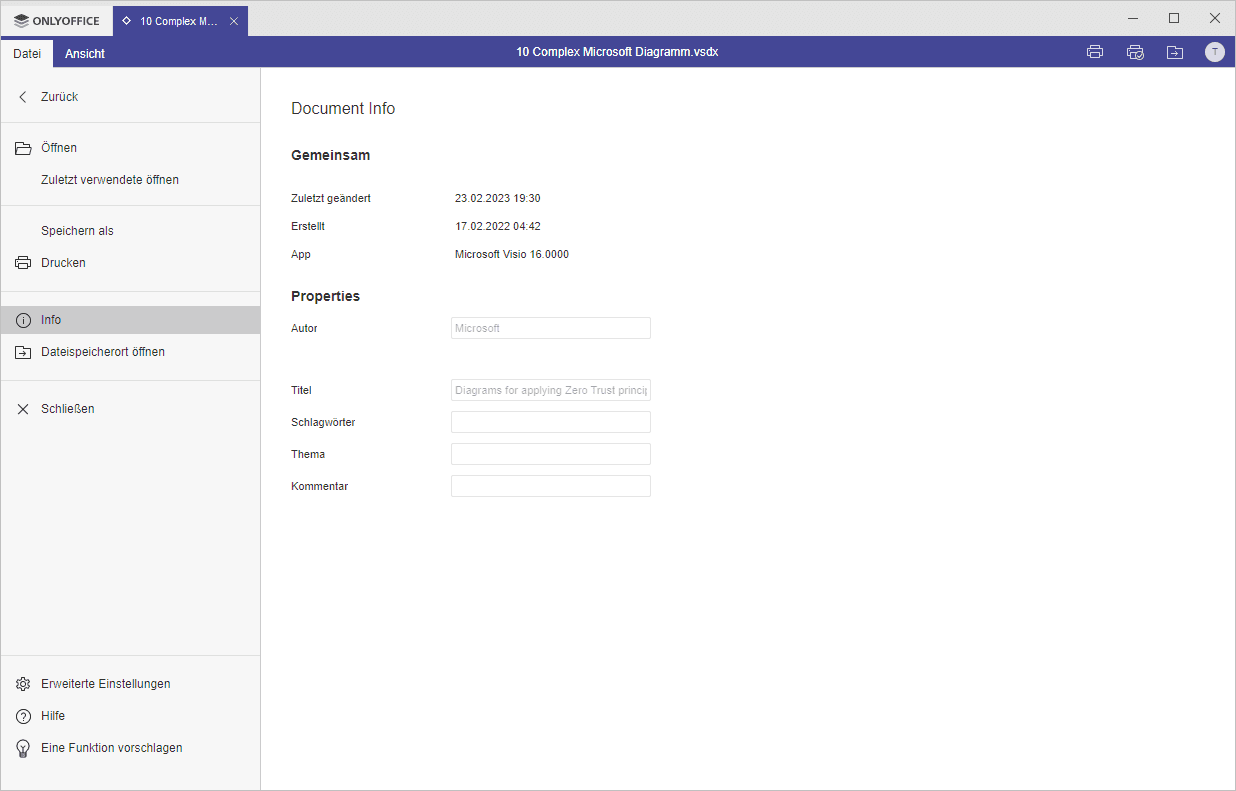Open Erweiterte Einstellungen gear icon
The height and width of the screenshot is (791, 1236).
(x=23, y=684)
